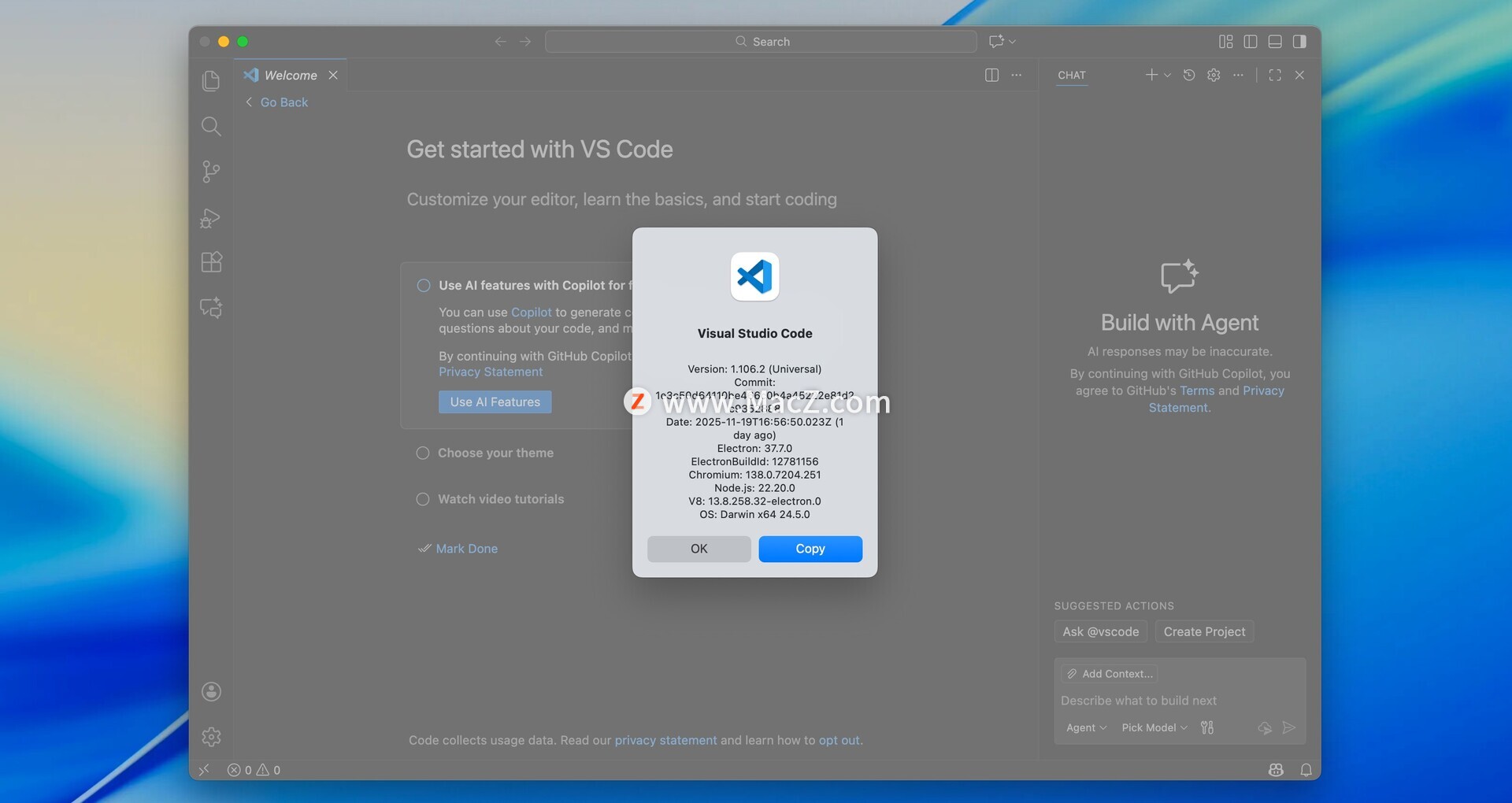Select the CHAT panel tab
The image size is (1512, 803).
tap(1071, 75)
